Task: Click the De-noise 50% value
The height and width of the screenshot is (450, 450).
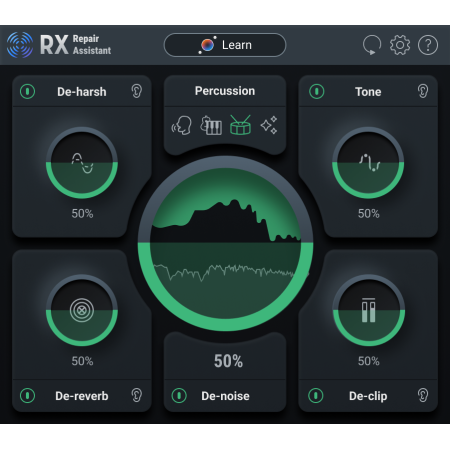Action: pos(228,361)
